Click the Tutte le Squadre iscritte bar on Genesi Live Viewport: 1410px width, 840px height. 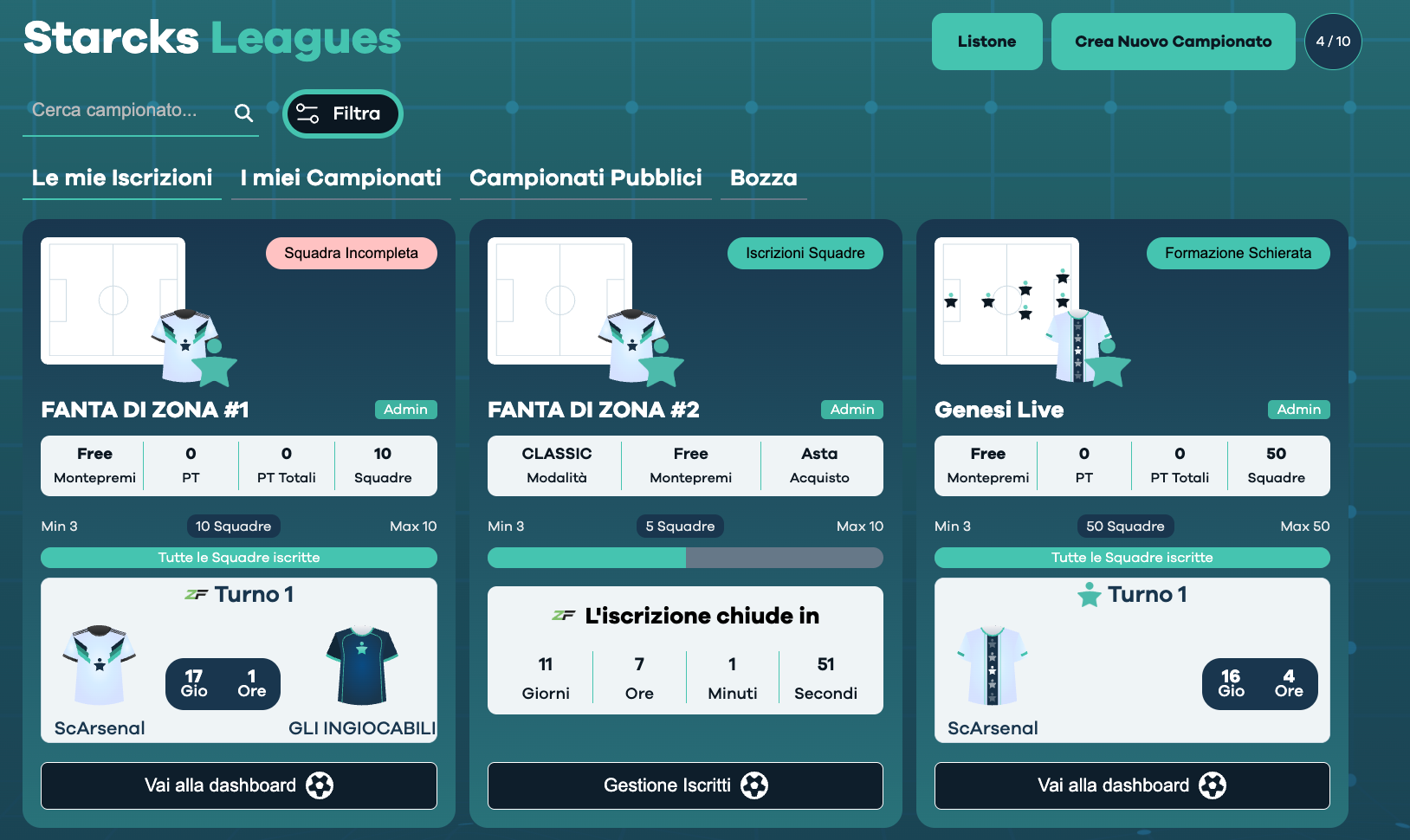pyautogui.click(x=1132, y=558)
